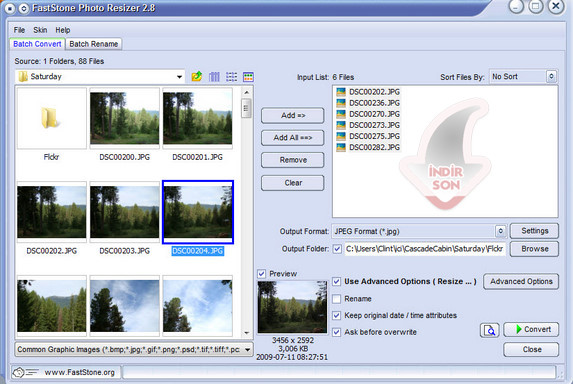Toggle Ask before overwrite checkbox
The height and width of the screenshot is (384, 573).
[x=337, y=332]
